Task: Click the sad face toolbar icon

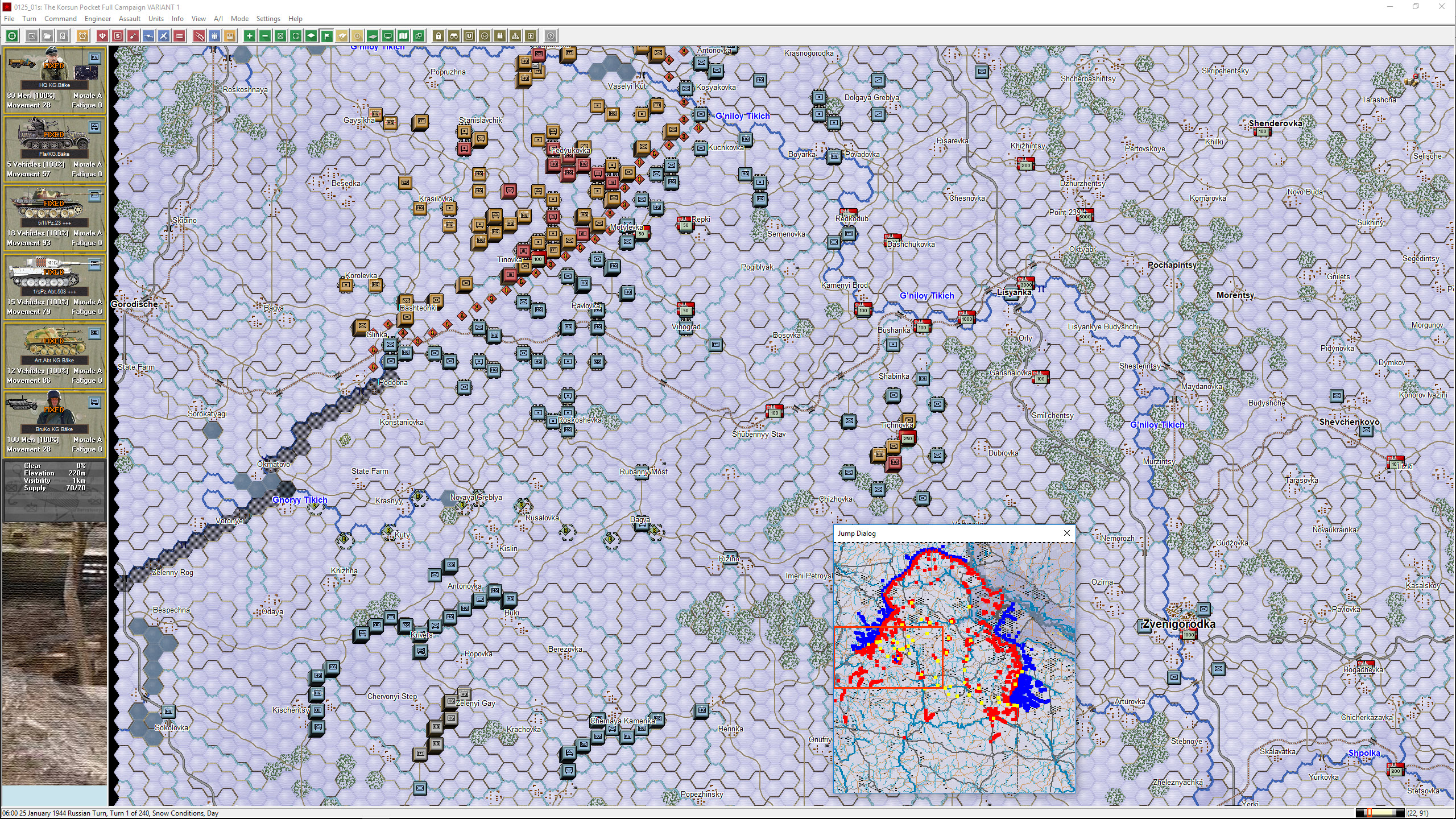Action: 485,36
